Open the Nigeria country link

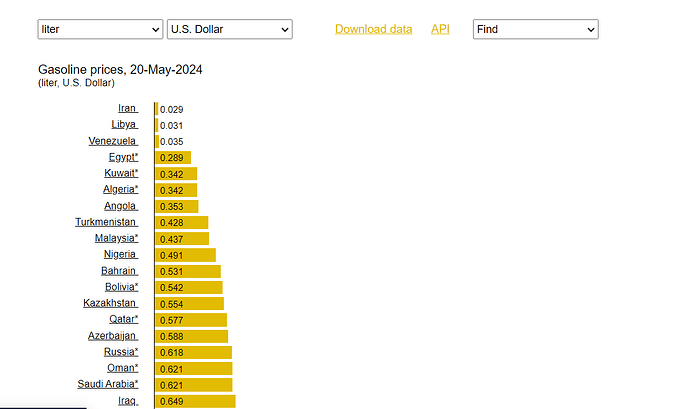[x=120, y=254]
